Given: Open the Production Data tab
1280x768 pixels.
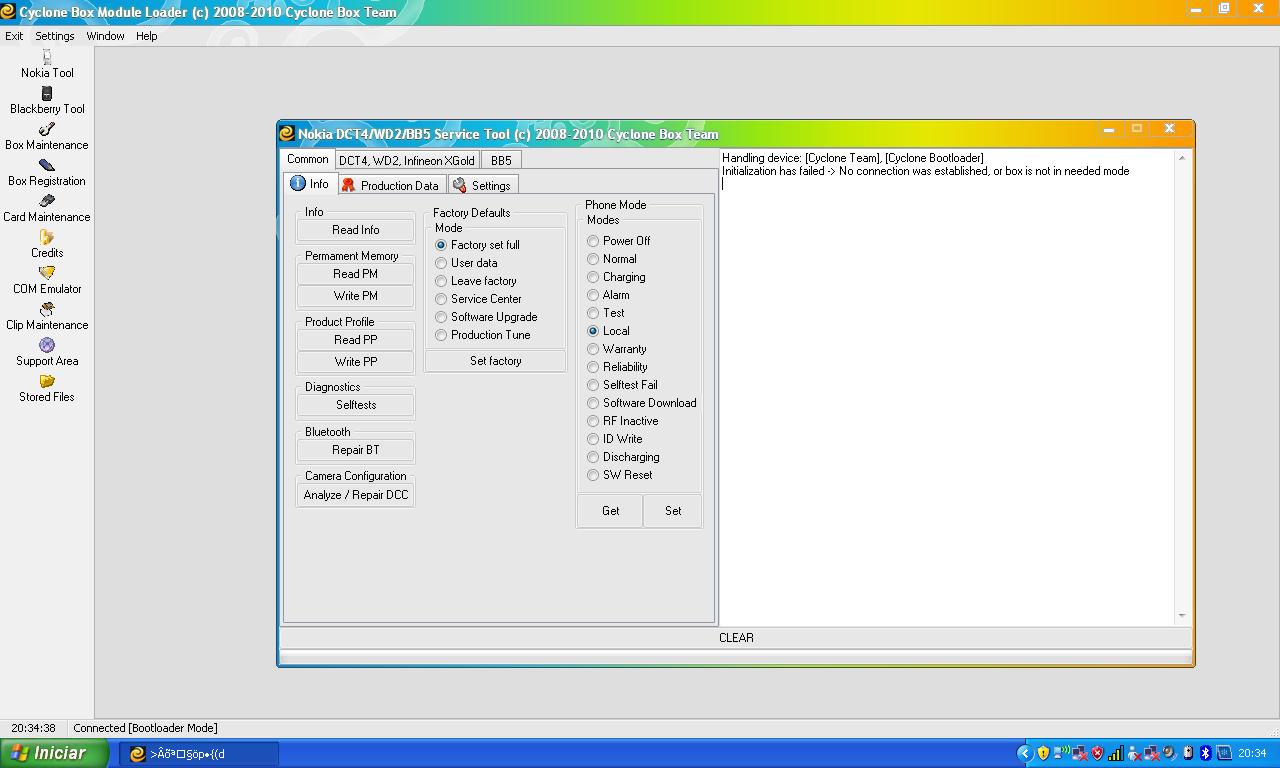Looking at the screenshot, I should (x=391, y=185).
